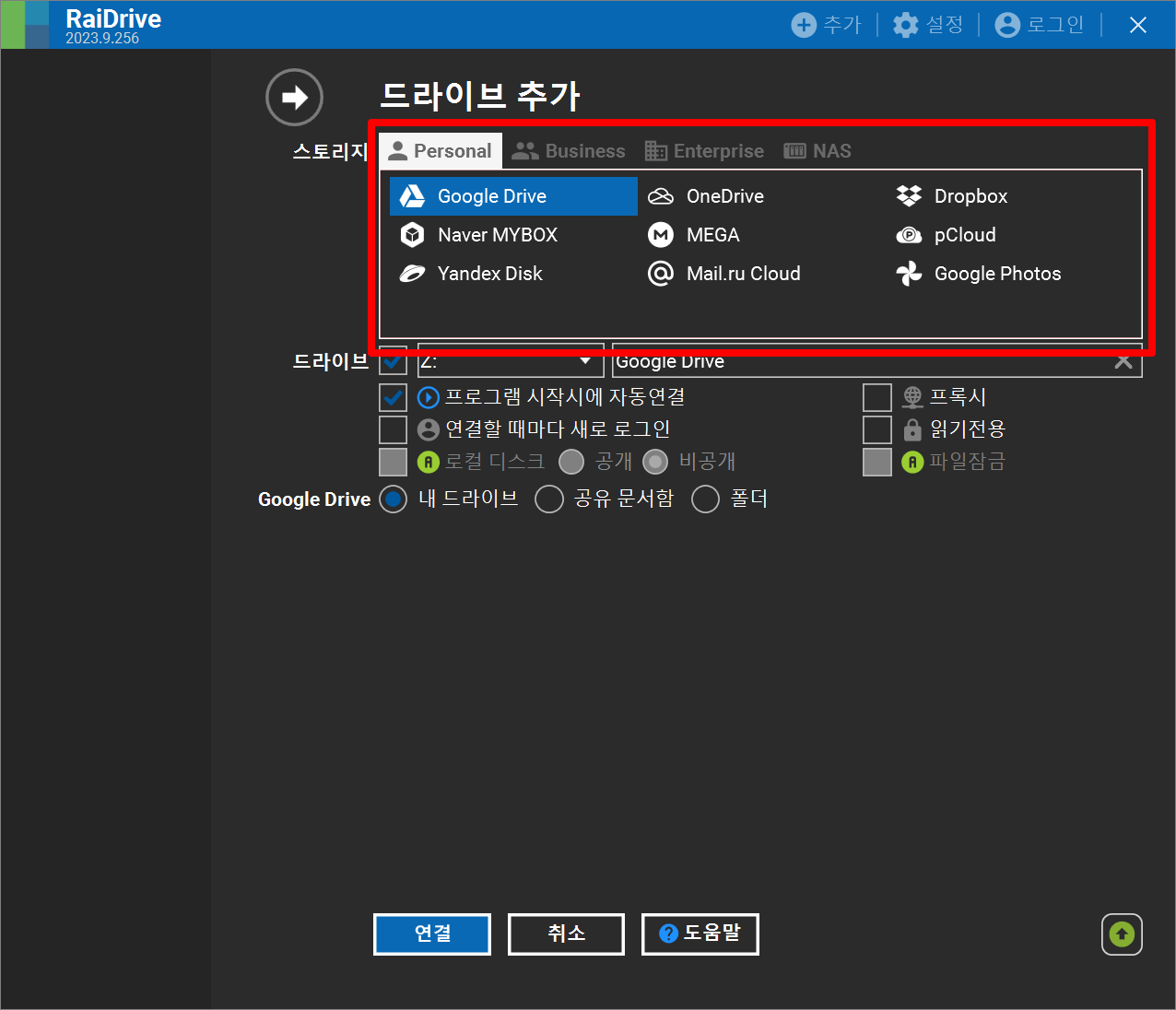Toggle 프로그램 시작시에 자동연결 checkbox
This screenshot has height=1010, width=1176.
[394, 397]
